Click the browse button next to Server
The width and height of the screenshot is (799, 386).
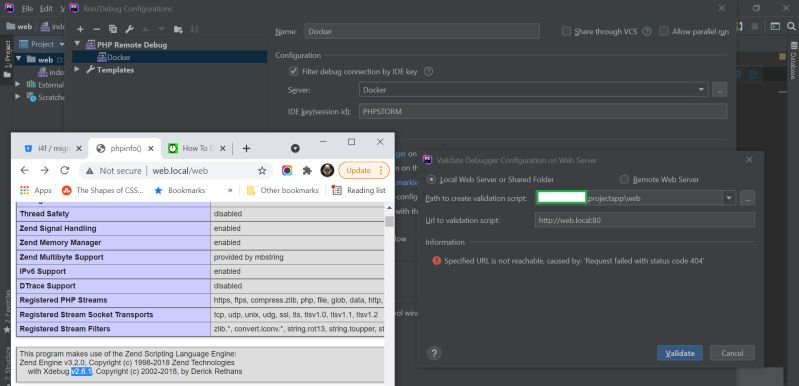point(720,90)
